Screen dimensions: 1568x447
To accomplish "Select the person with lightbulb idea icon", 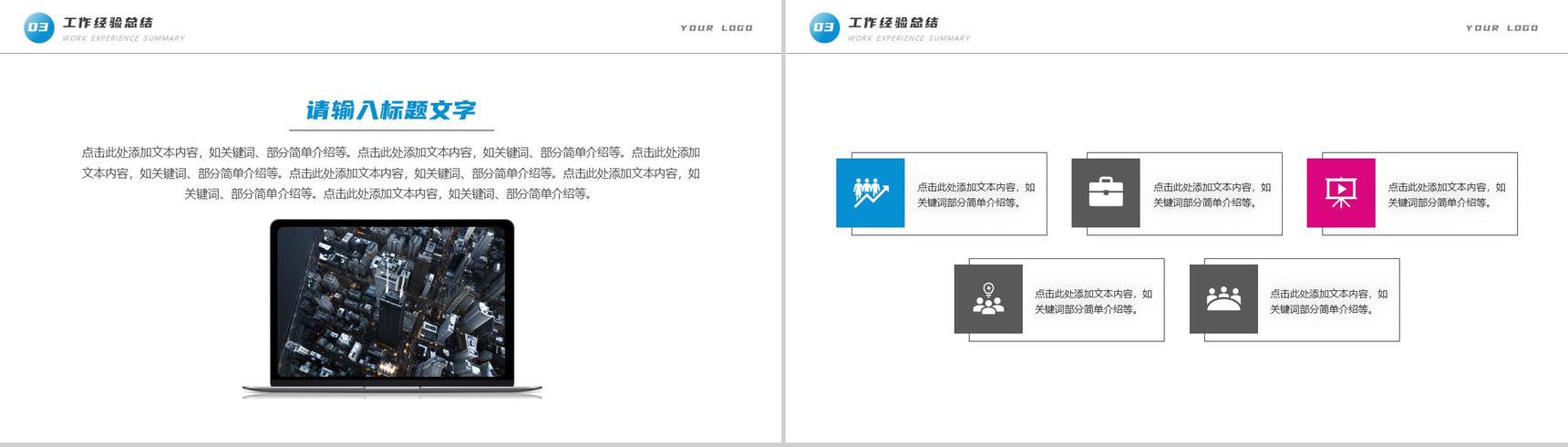I will tap(988, 299).
